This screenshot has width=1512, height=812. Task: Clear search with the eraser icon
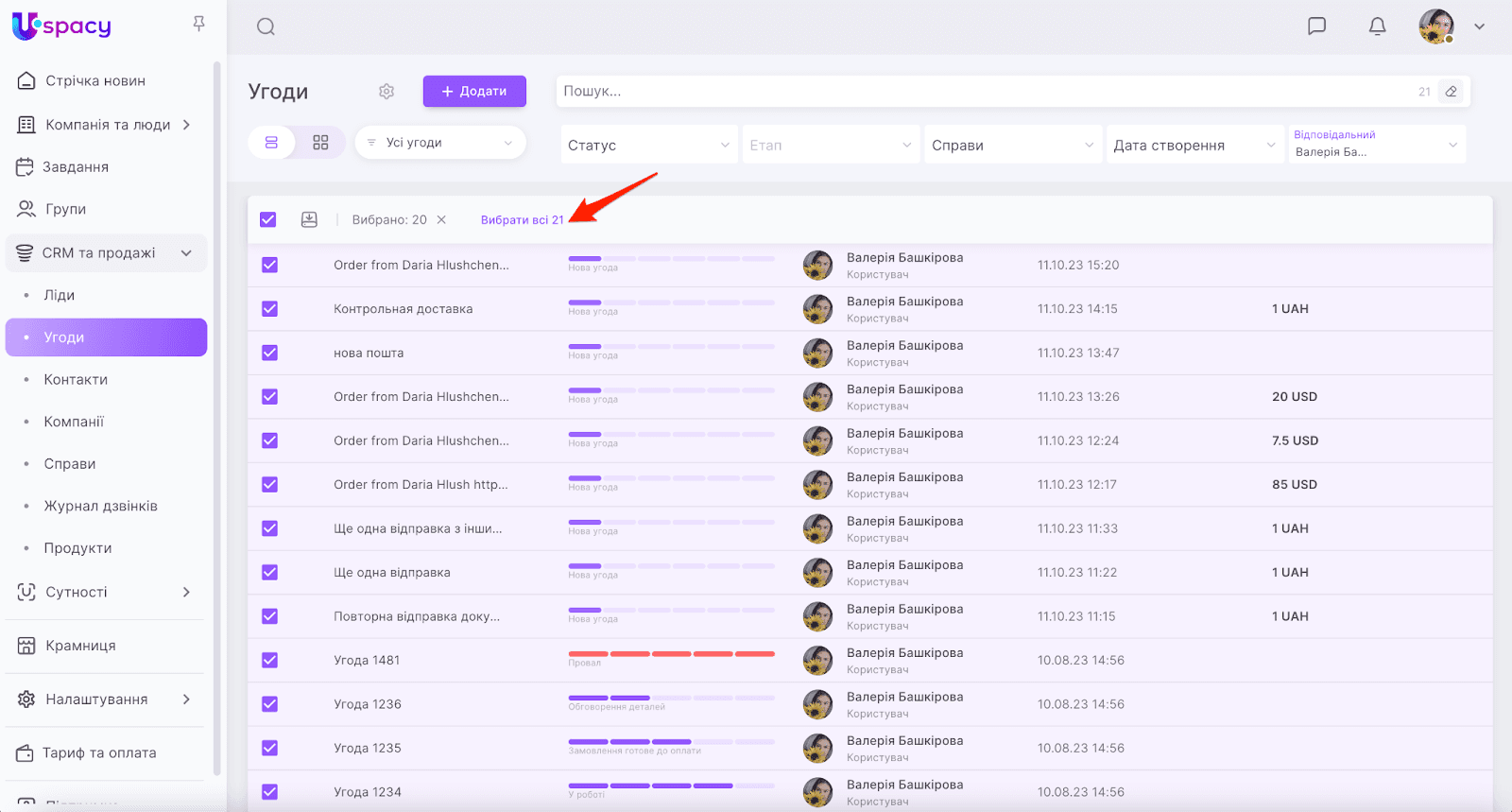point(1451,92)
